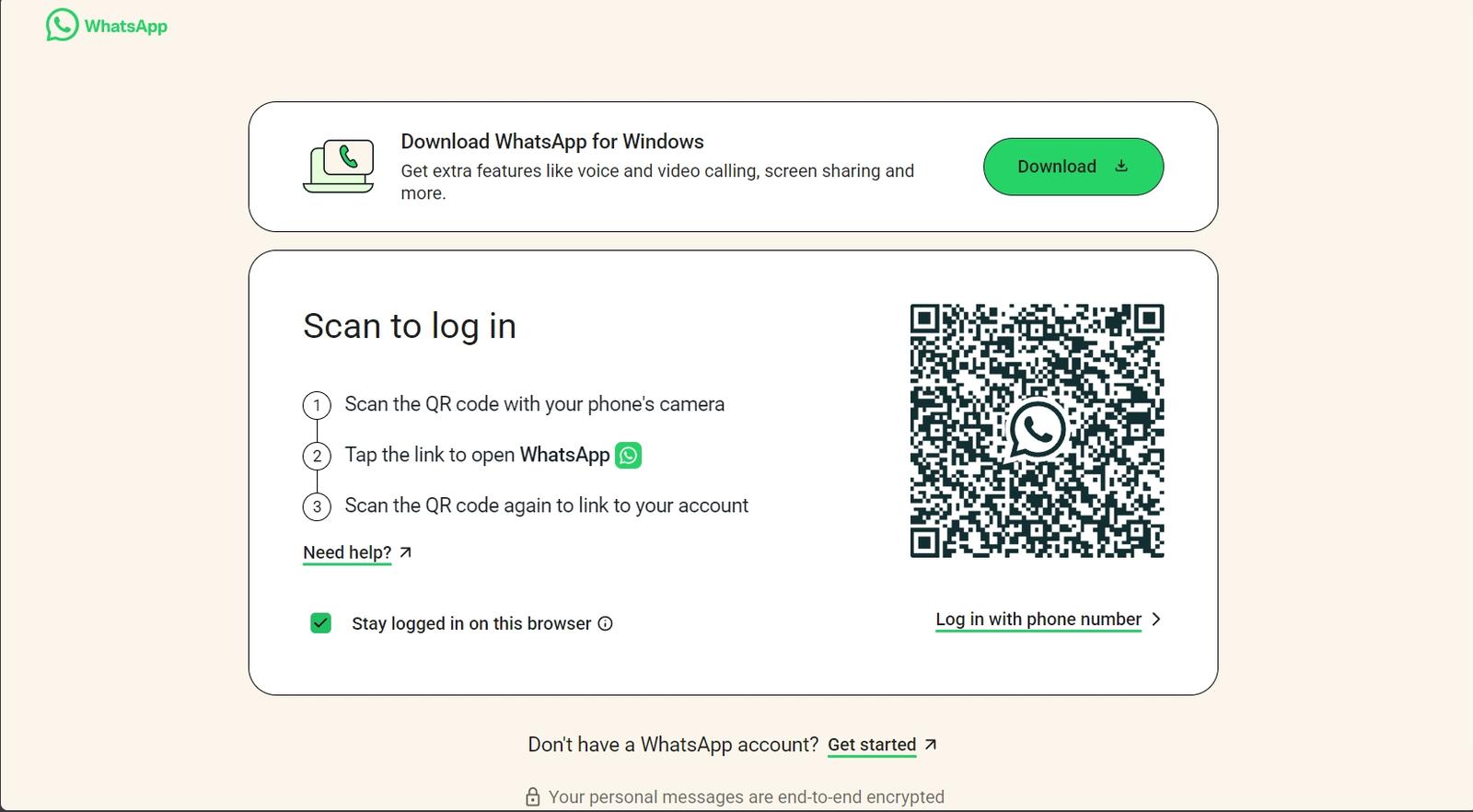This screenshot has width=1473, height=812.
Task: Click 'Your personal messages are end-to-end encrypted'
Action: [747, 797]
